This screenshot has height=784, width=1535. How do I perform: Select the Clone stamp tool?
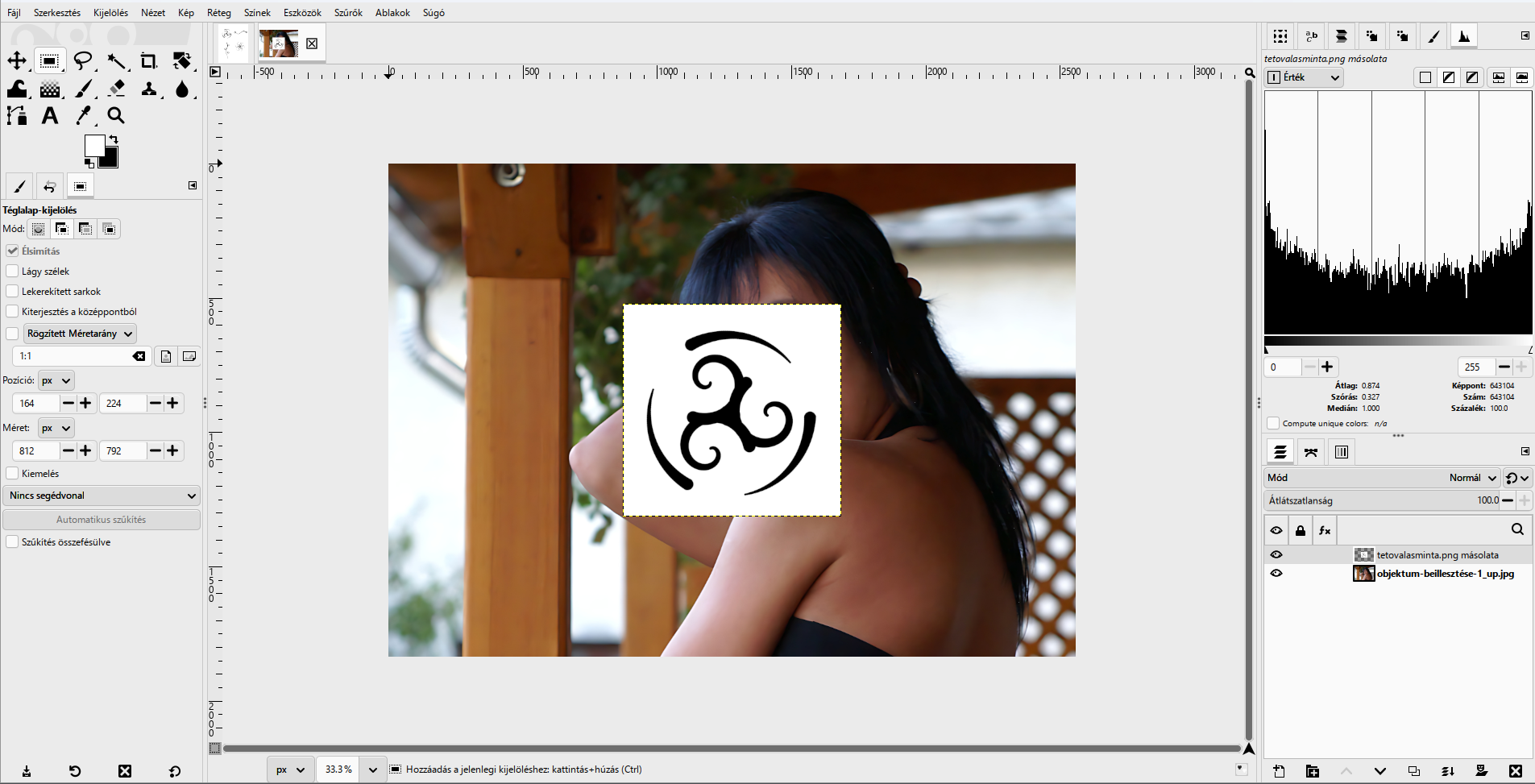[149, 89]
